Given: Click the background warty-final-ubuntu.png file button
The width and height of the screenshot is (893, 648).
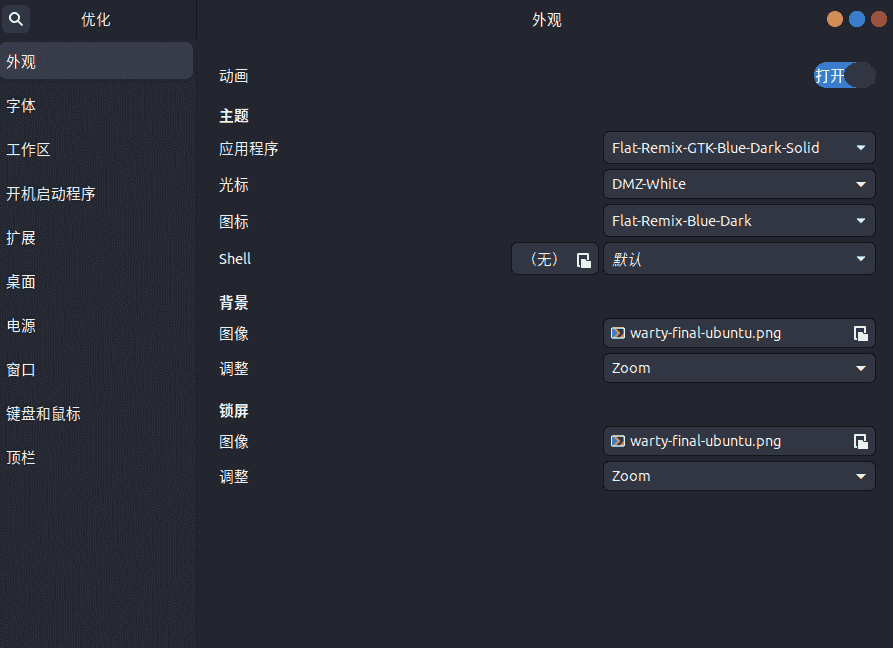Looking at the screenshot, I should click(x=725, y=333).
